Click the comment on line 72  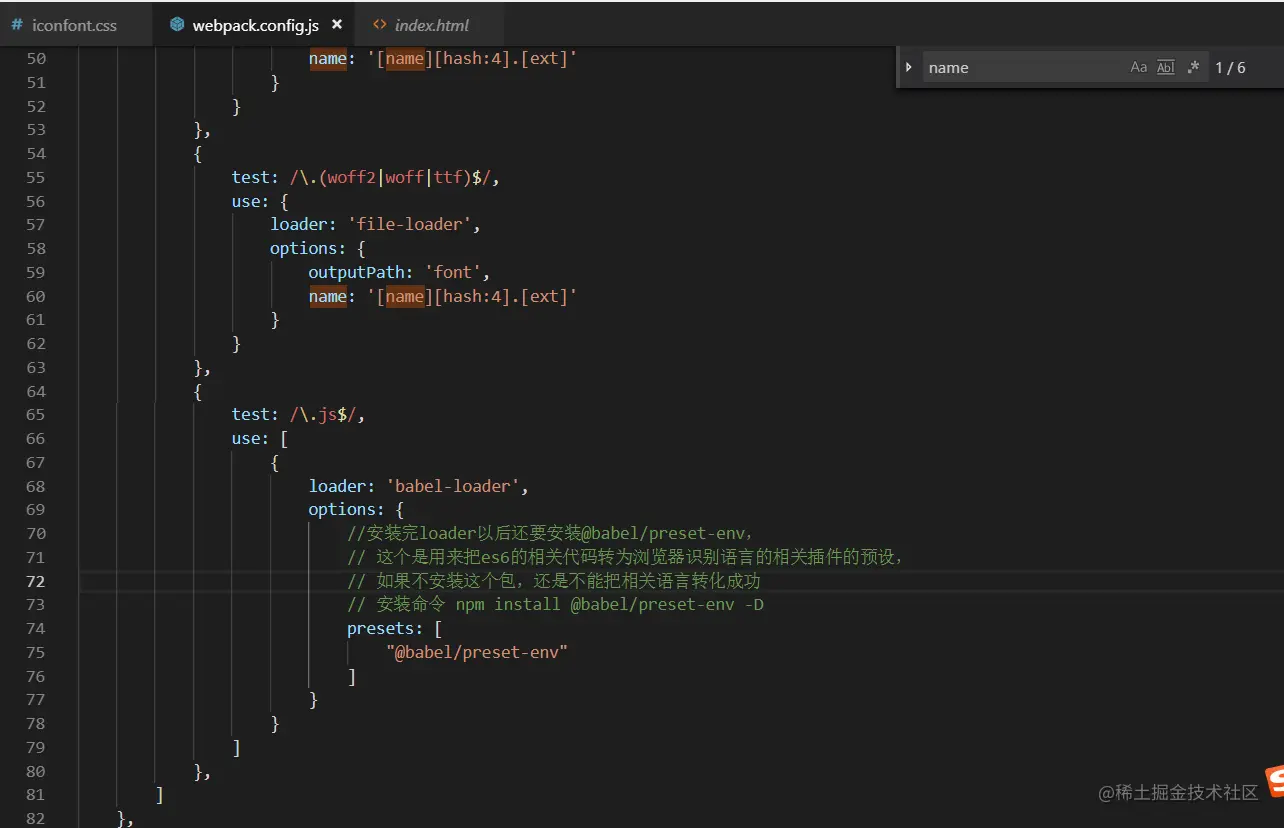pos(554,581)
